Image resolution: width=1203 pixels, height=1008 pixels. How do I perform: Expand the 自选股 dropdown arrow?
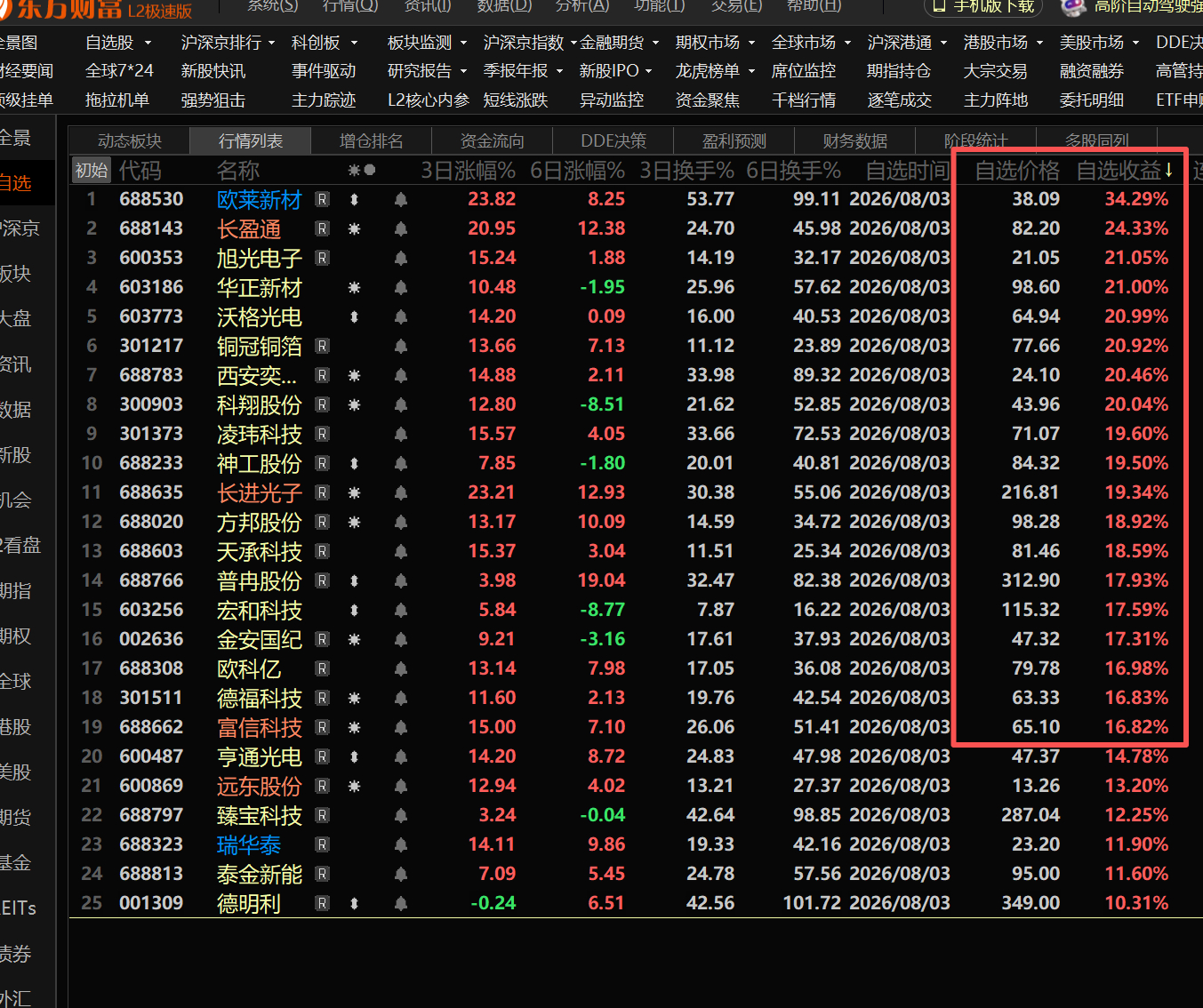148,43
